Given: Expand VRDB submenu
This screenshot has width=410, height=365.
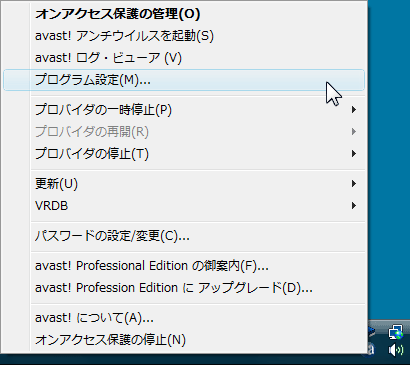Looking at the screenshot, I should point(184,206).
